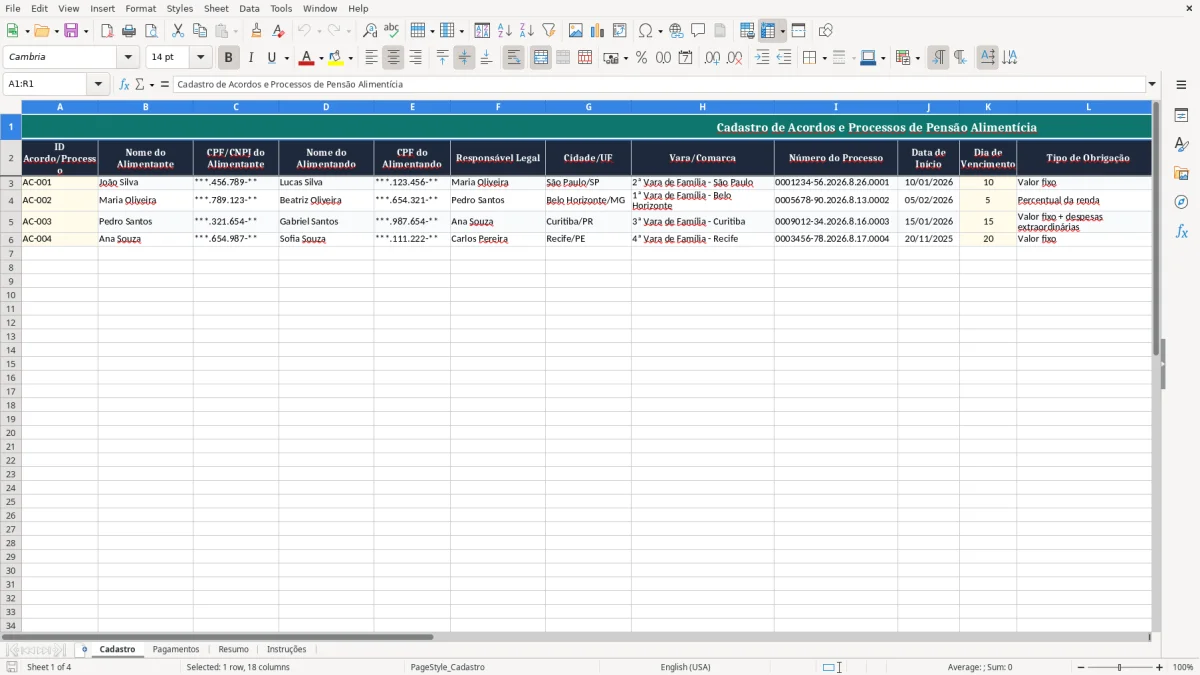The image size is (1200, 675).
Task: Open the Freeze Rows and Columns dropdown arrow
Action: pos(783,31)
